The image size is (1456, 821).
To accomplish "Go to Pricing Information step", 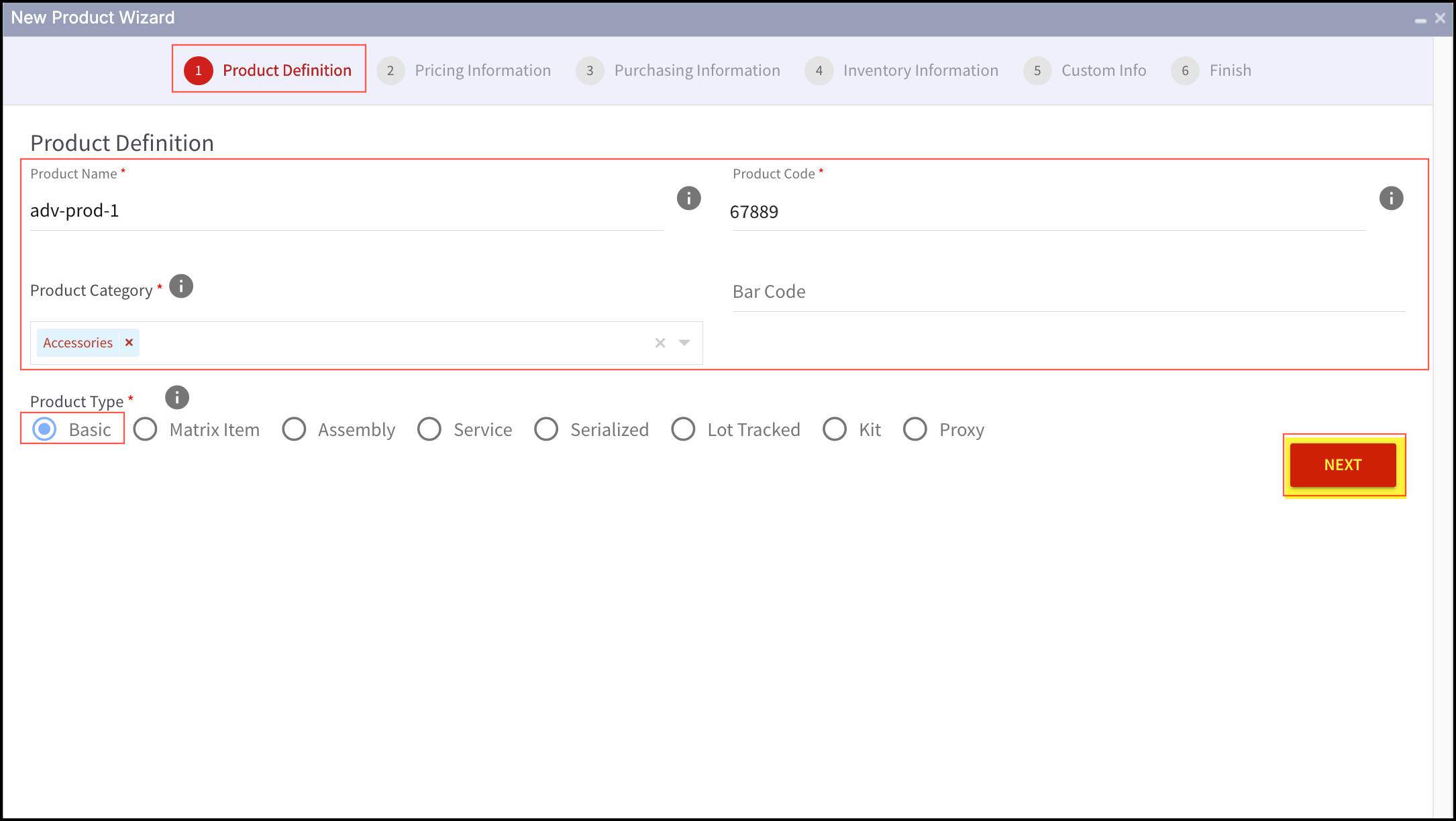I will point(464,70).
